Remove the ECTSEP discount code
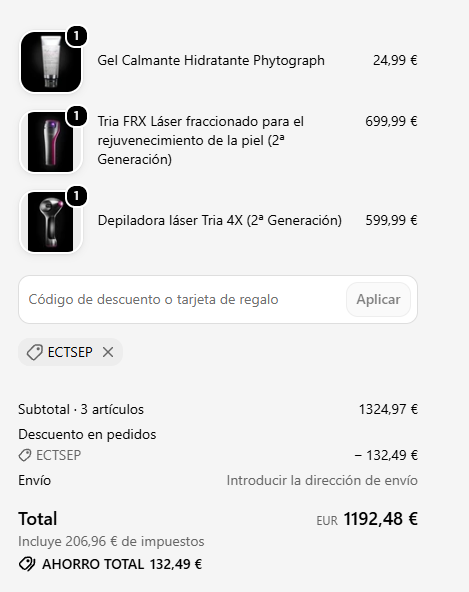Screen dimensions: 469x592 (x=108, y=352)
